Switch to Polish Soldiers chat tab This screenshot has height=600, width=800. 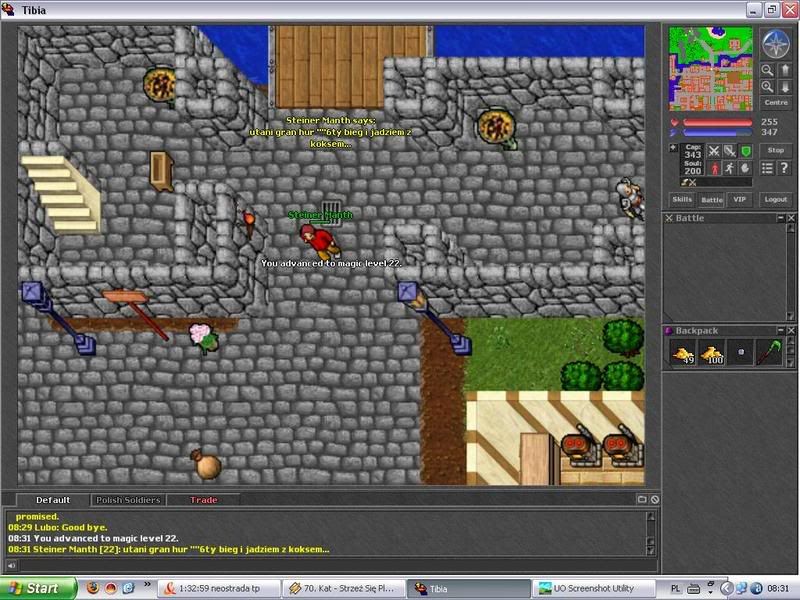coord(128,500)
